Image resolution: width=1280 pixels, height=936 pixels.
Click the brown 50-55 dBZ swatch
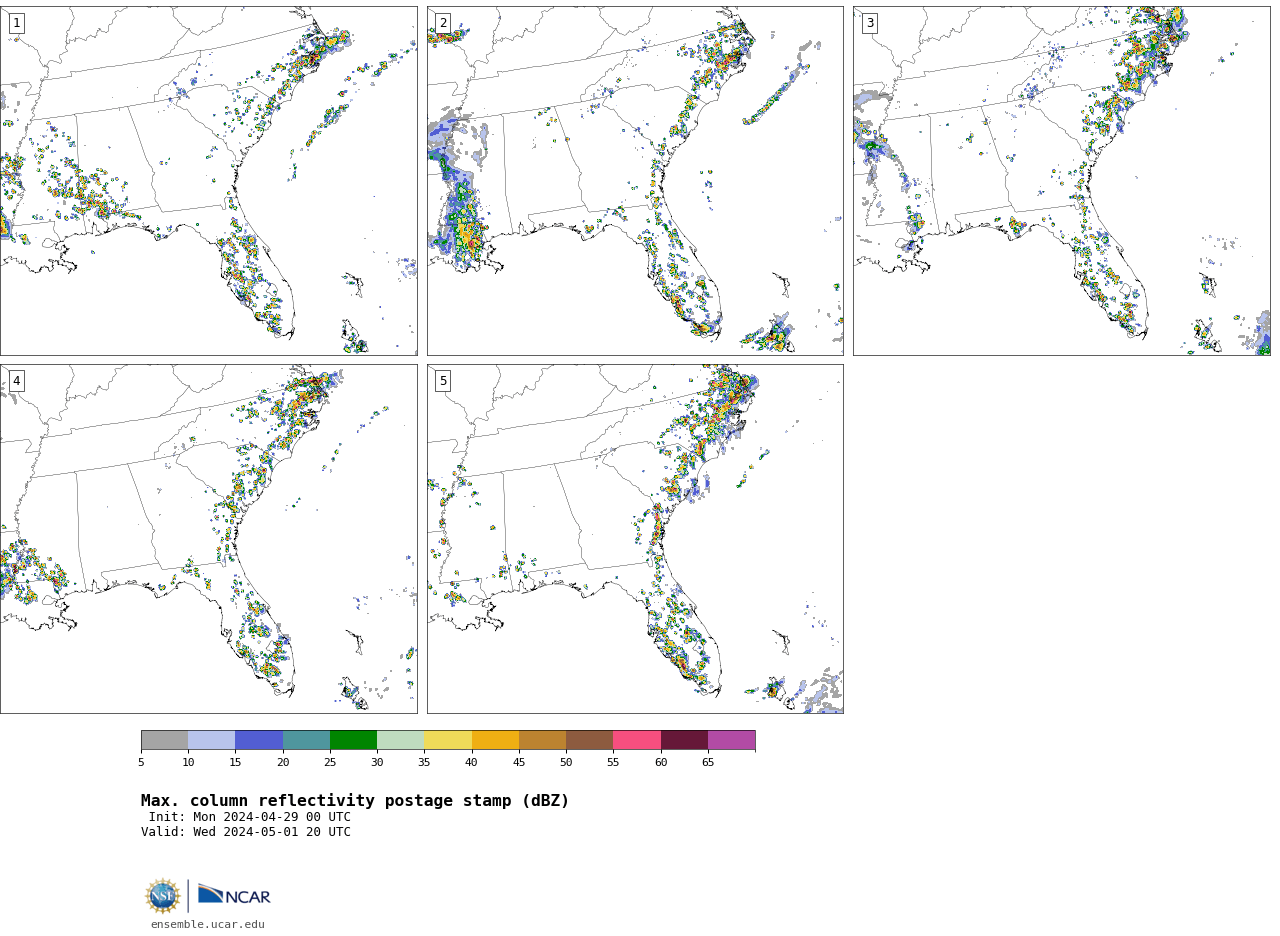pyautogui.click(x=589, y=740)
